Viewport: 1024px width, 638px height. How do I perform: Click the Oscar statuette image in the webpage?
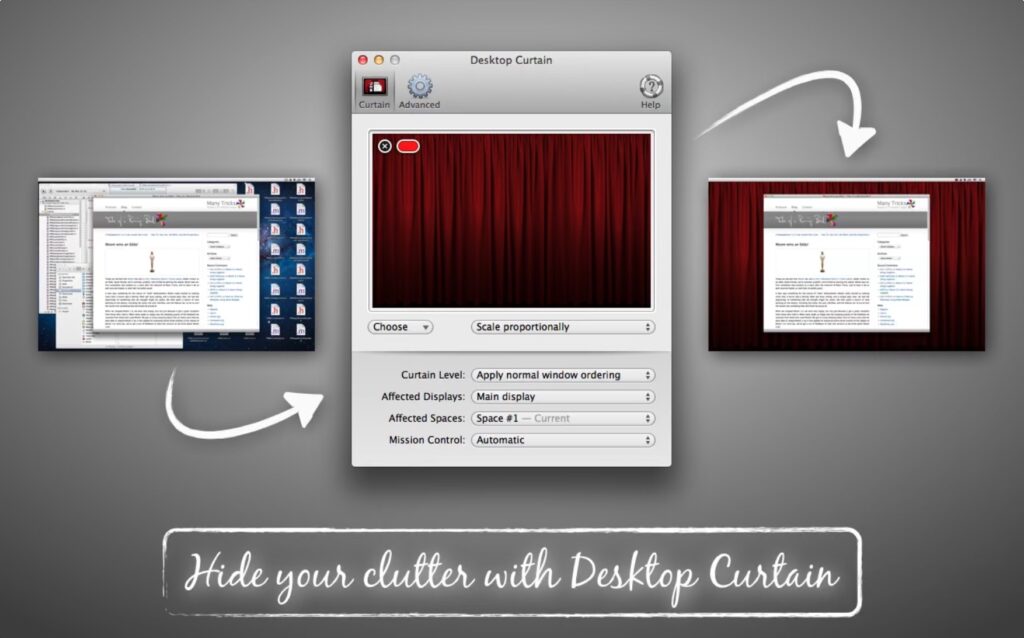point(822,261)
